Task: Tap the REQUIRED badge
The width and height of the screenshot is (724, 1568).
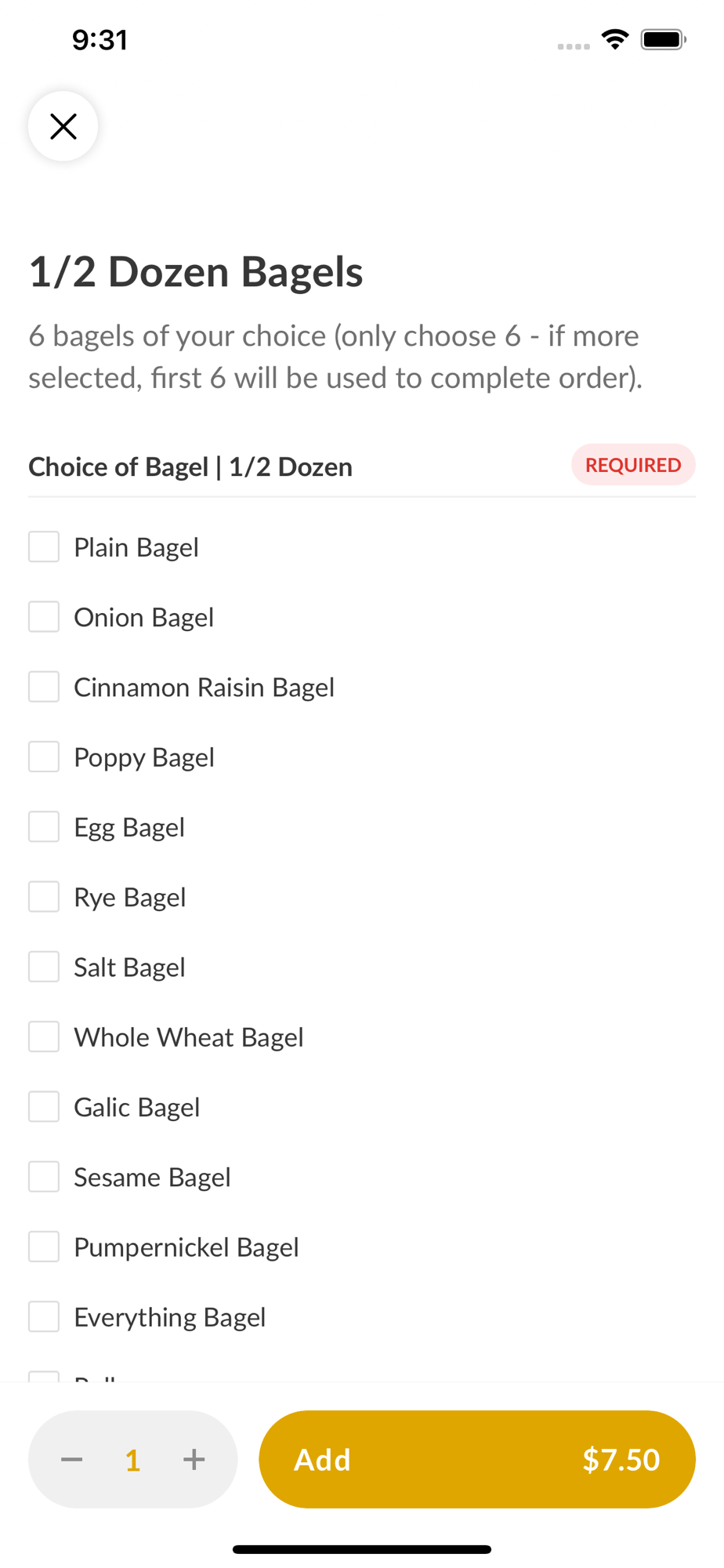Action: tap(633, 465)
